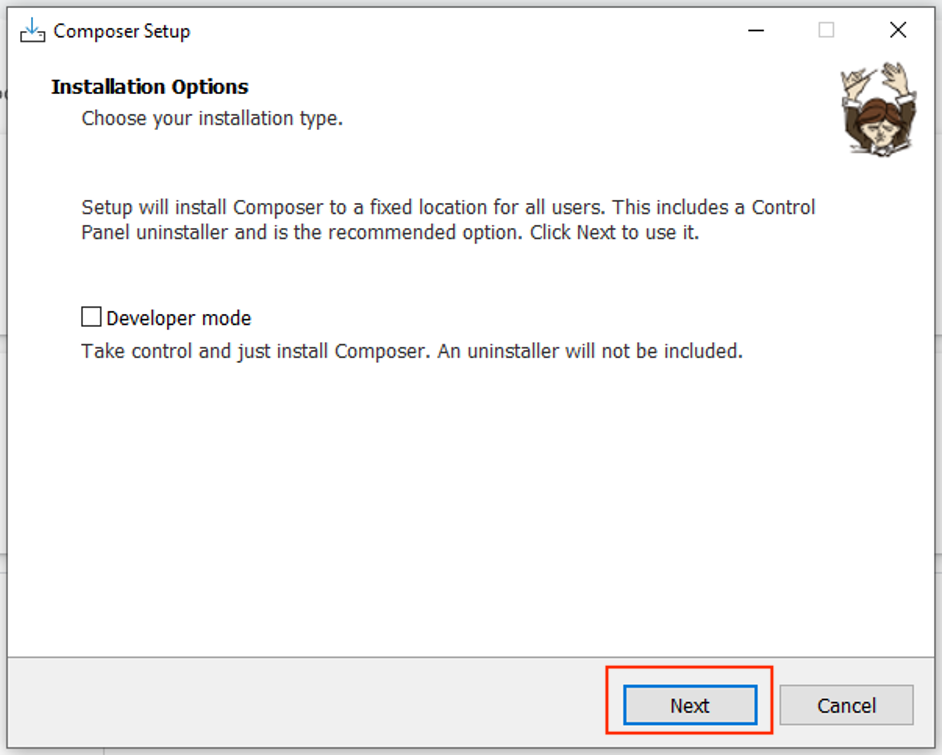Enable the Developer mode checkbox

pyautogui.click(x=91, y=317)
